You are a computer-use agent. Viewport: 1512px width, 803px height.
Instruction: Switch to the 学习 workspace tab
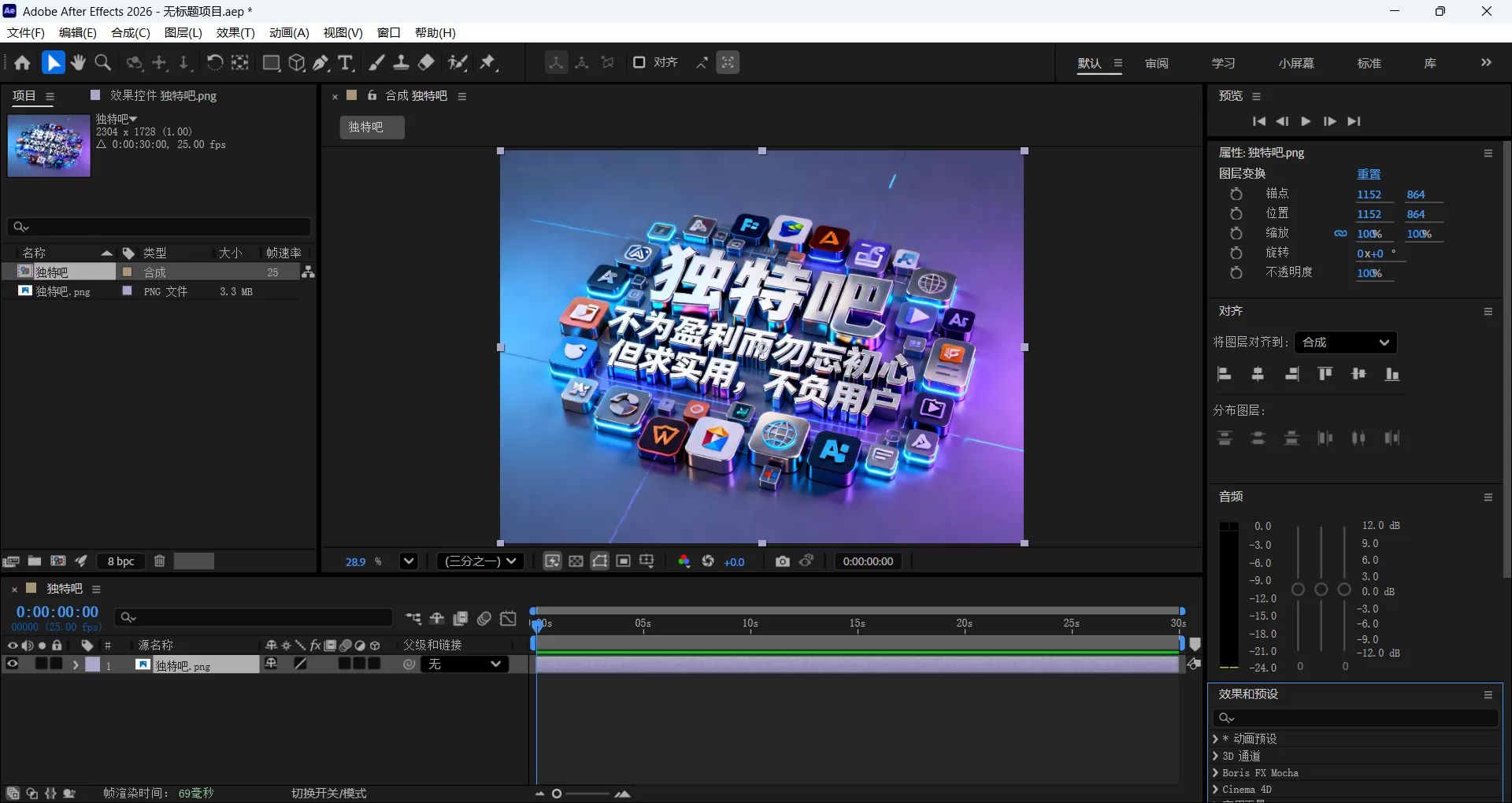[1223, 63]
